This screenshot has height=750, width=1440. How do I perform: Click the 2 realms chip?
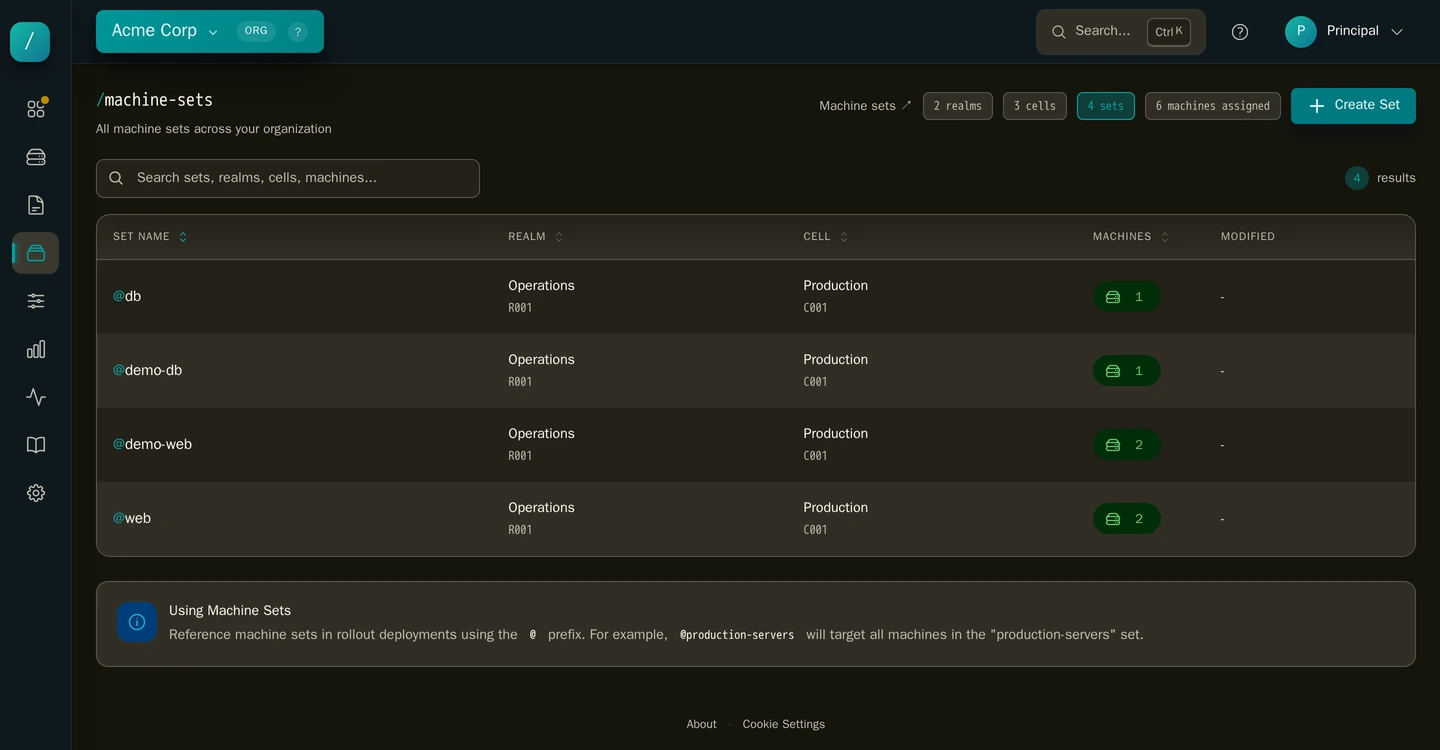pos(958,106)
